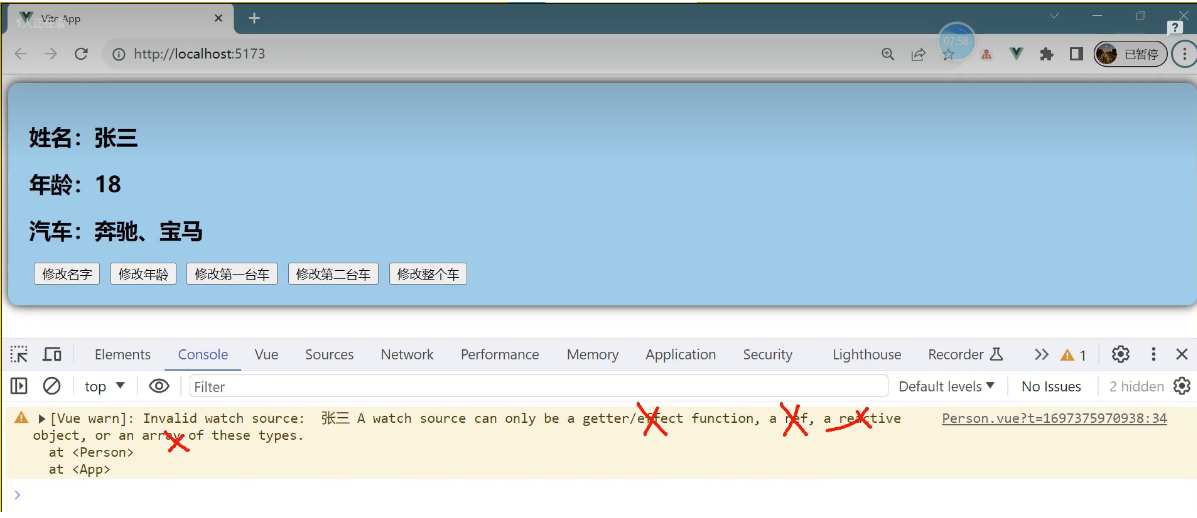Click the 修改第二台车 button
This screenshot has height=518, width=1197.
point(334,274)
